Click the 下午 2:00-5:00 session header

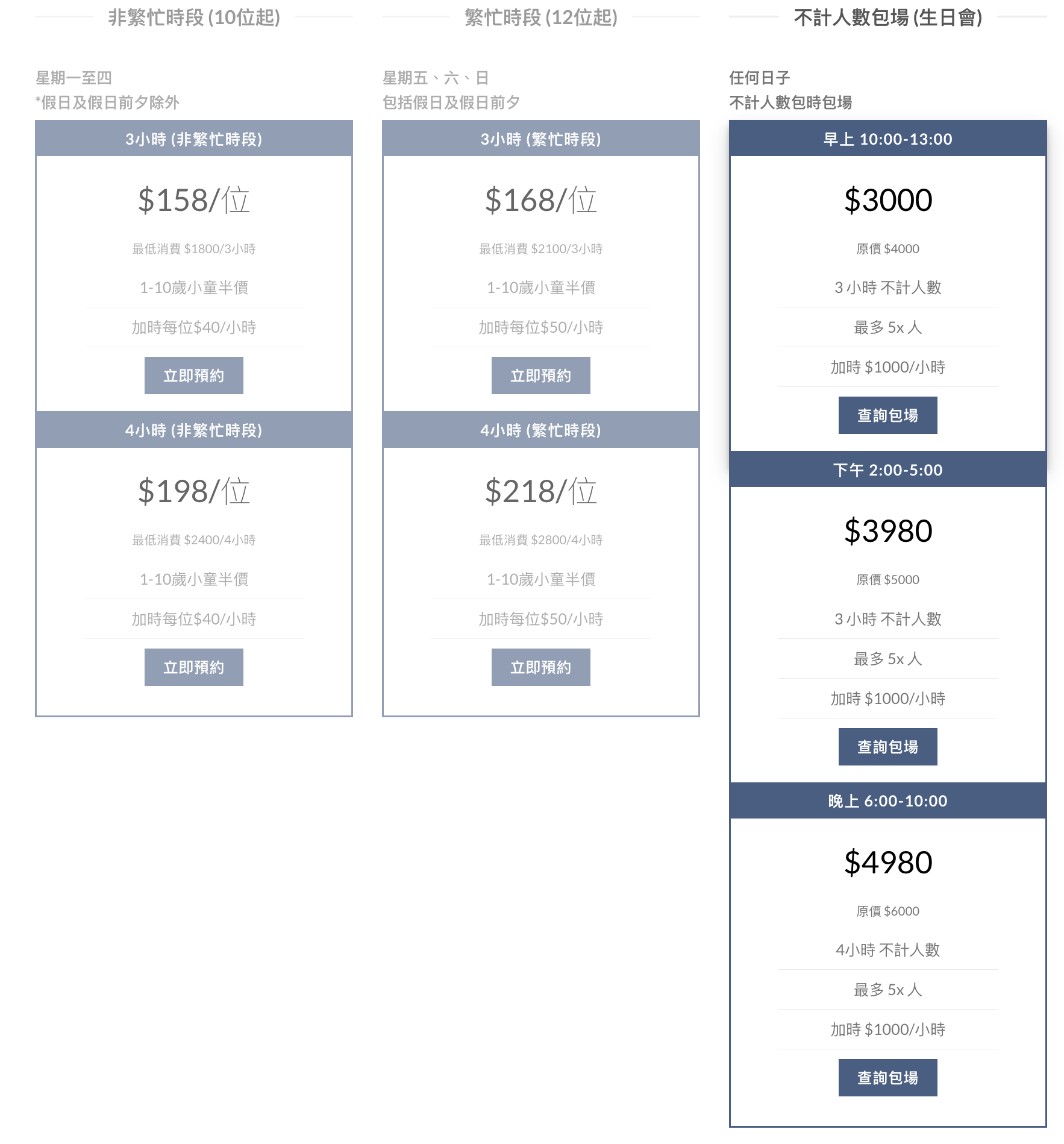tap(887, 470)
